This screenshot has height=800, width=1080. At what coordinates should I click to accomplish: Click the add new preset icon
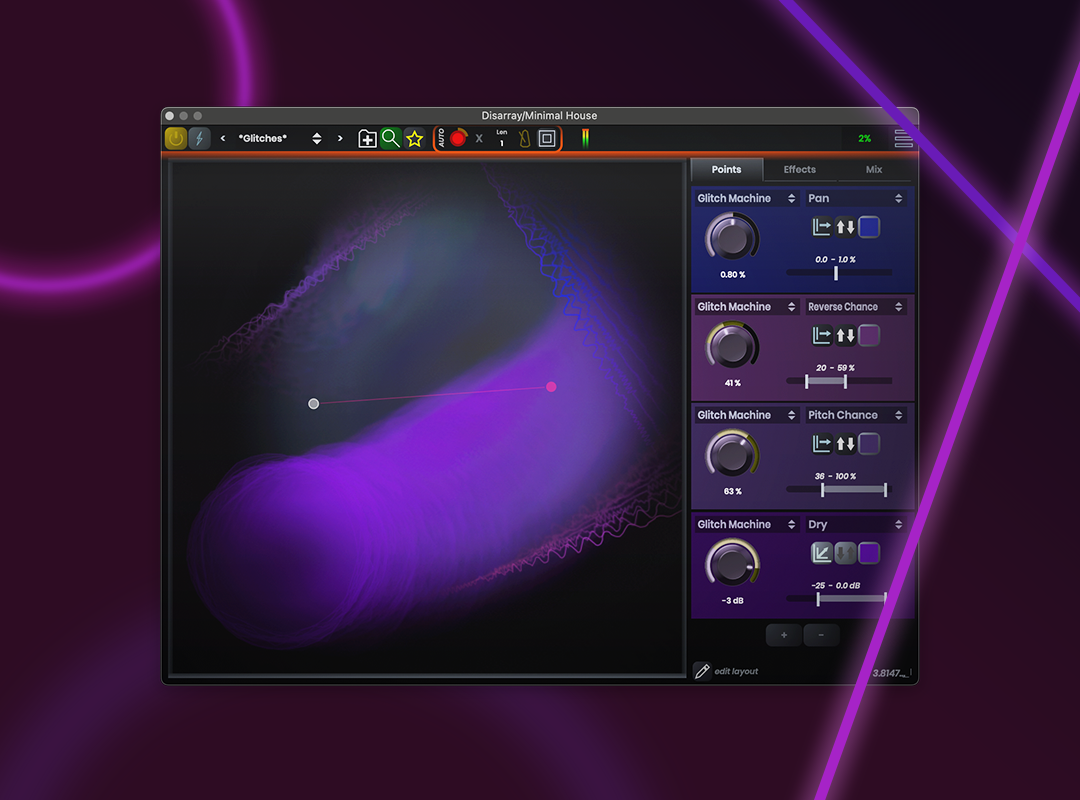click(x=367, y=139)
